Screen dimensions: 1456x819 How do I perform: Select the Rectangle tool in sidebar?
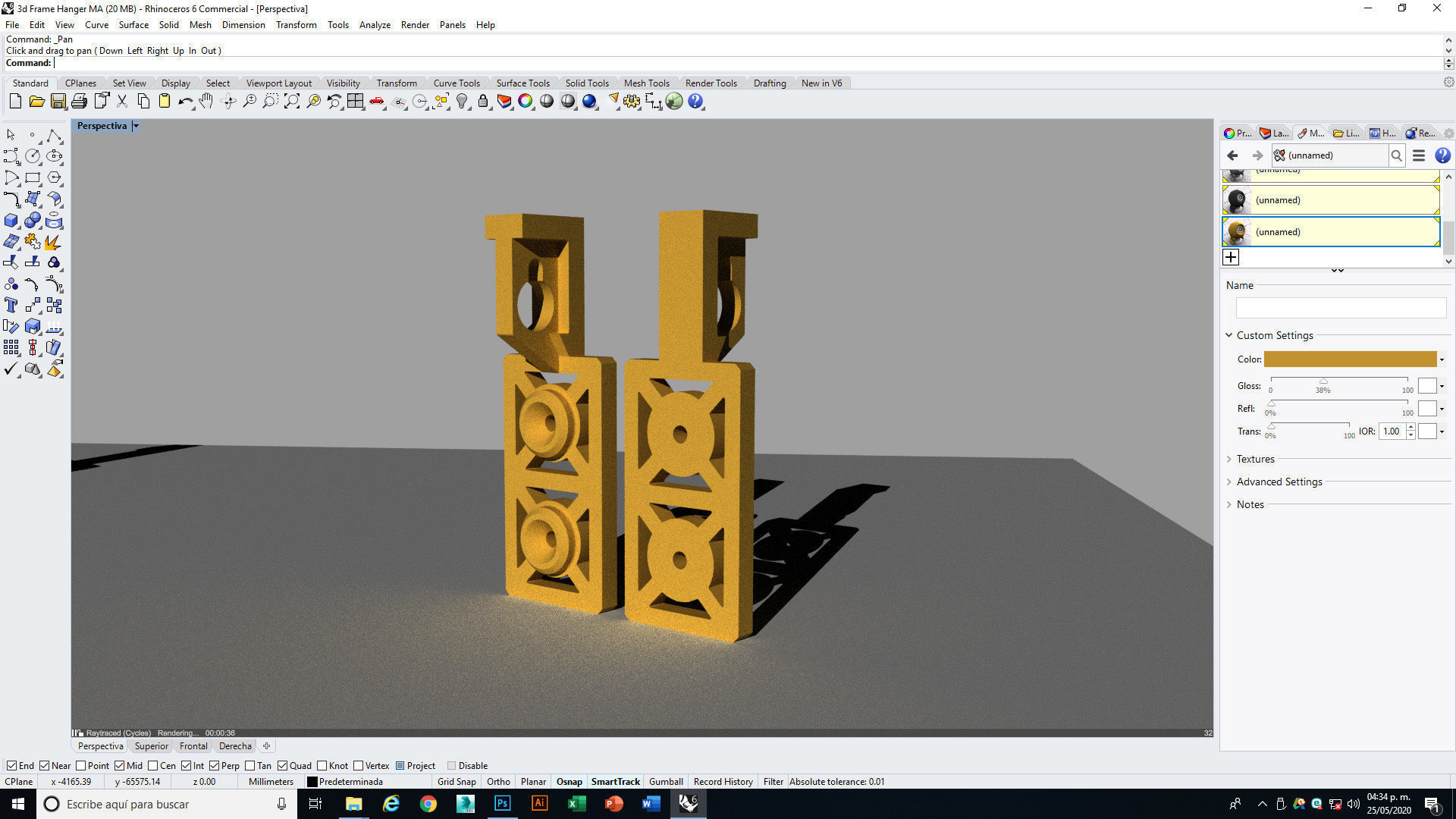[33, 178]
